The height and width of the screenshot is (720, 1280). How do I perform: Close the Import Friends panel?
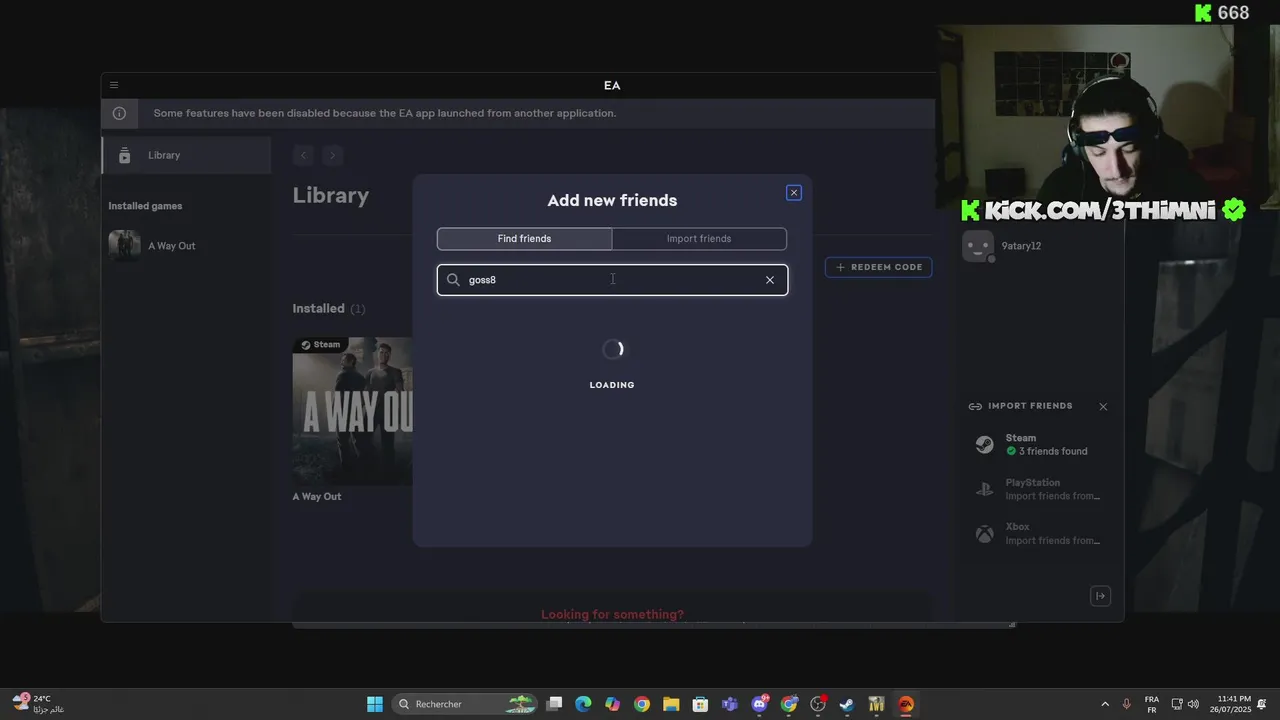(x=1103, y=407)
